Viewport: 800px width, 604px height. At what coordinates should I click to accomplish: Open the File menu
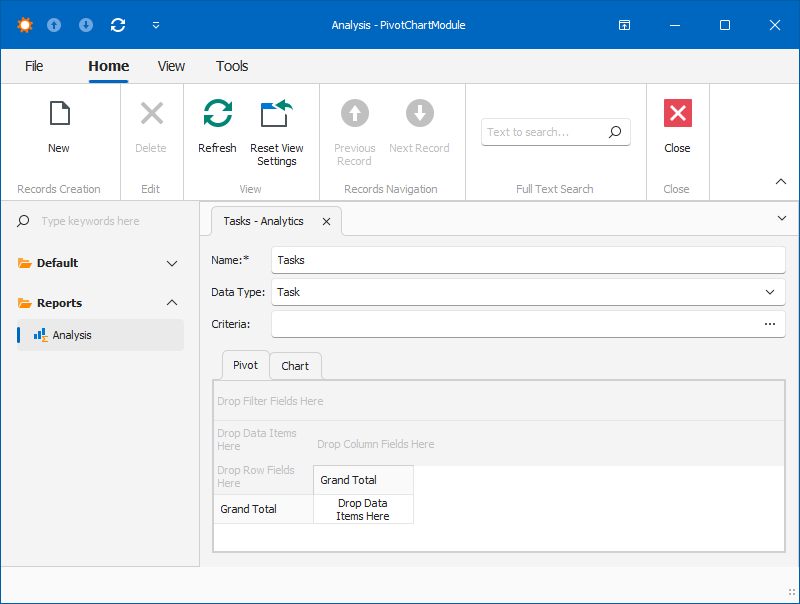point(34,66)
